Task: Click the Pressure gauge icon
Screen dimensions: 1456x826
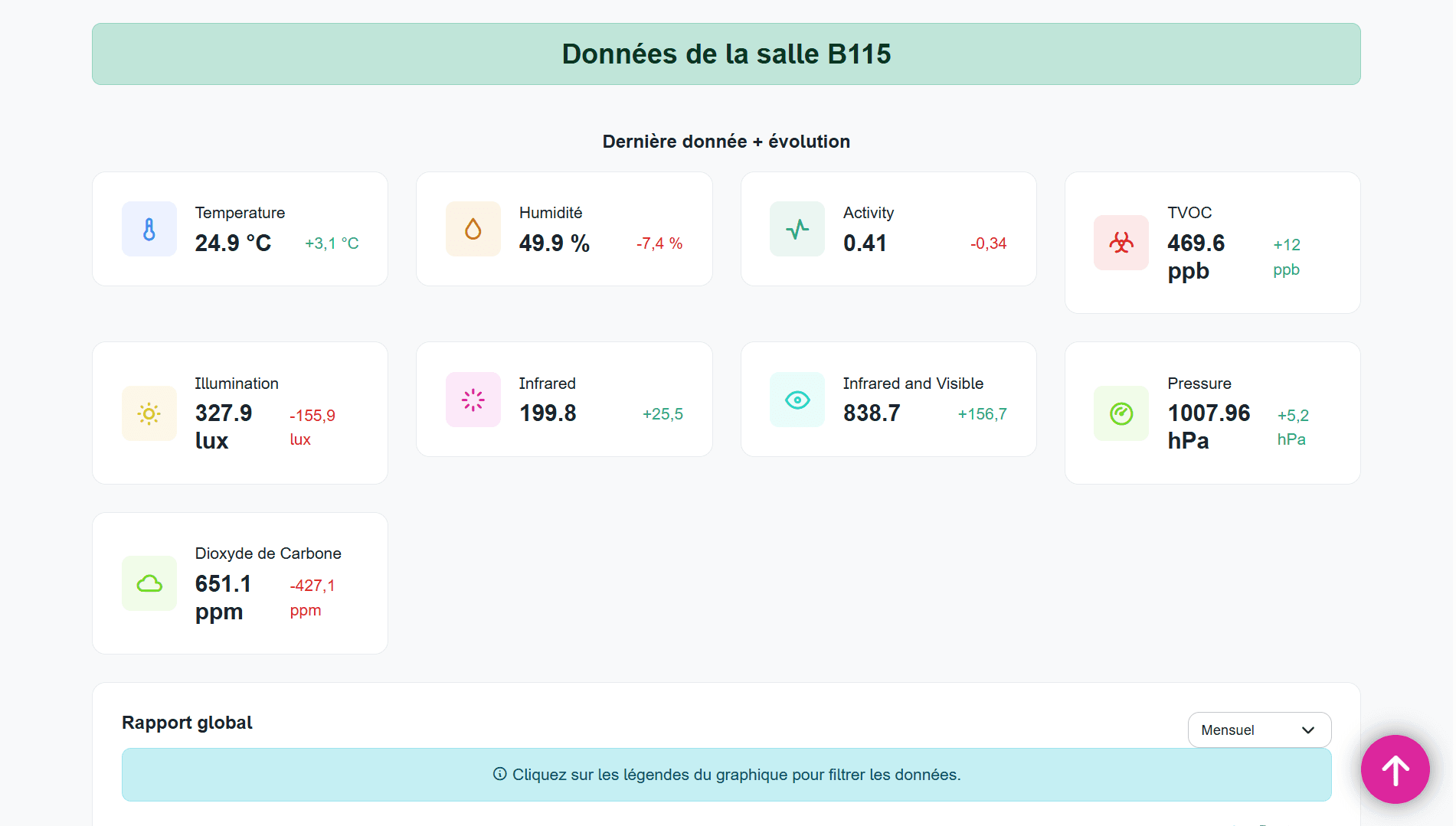Action: (x=1121, y=413)
